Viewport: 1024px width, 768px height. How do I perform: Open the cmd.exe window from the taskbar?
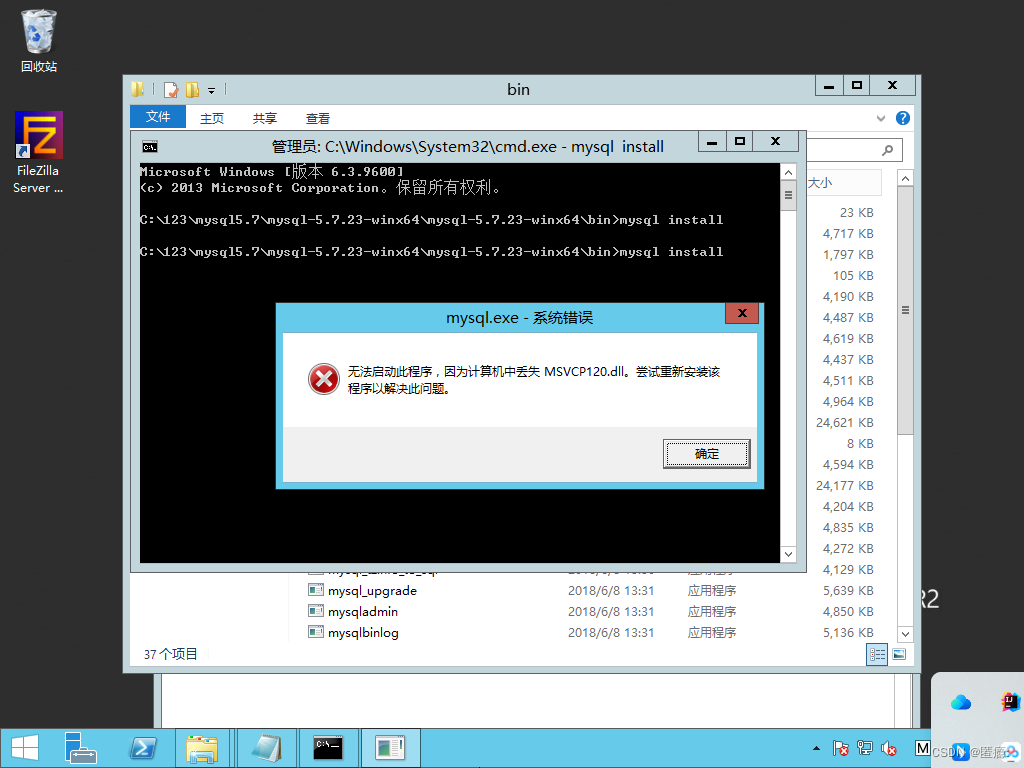click(x=327, y=747)
